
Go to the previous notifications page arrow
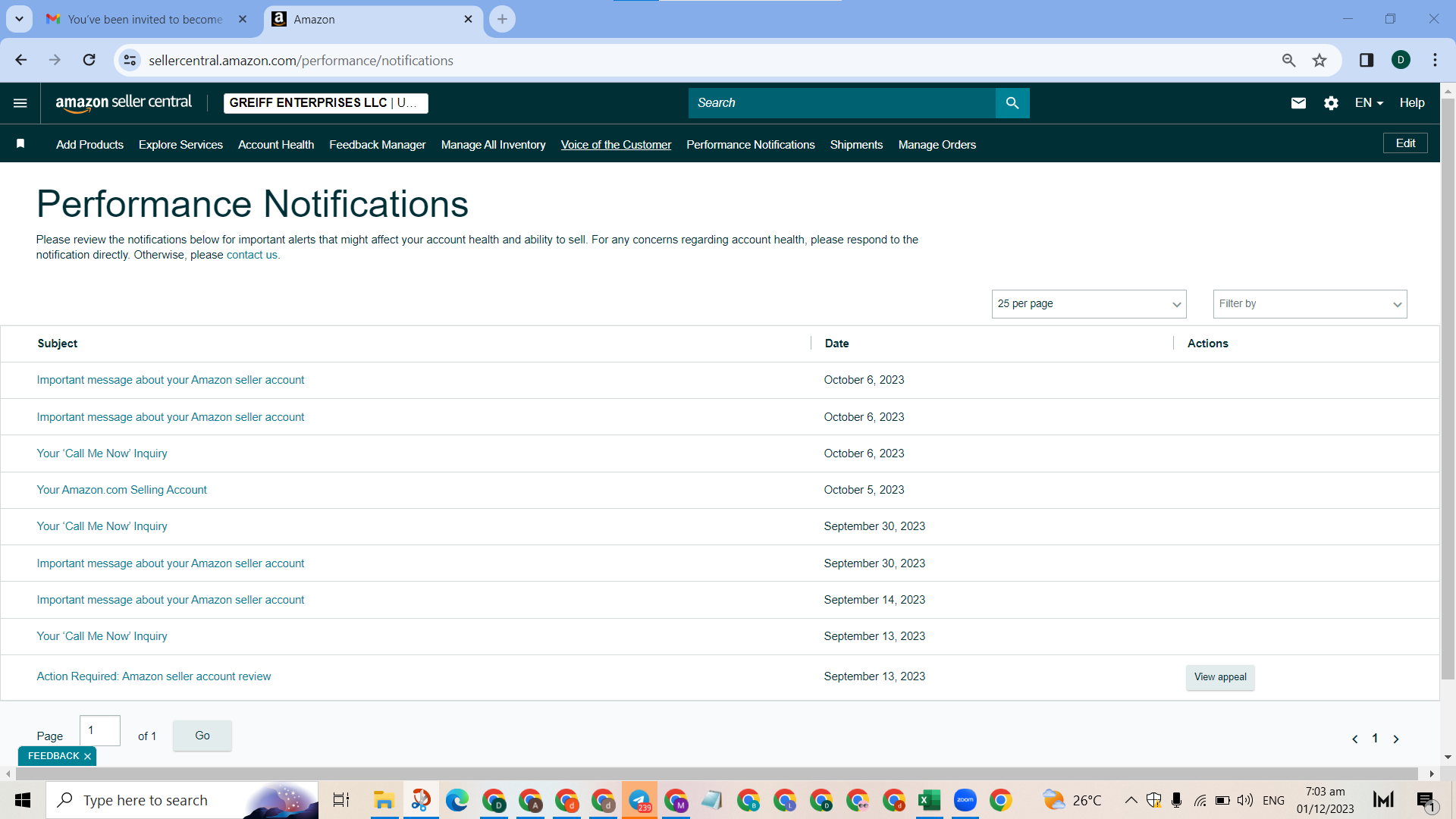[1355, 739]
